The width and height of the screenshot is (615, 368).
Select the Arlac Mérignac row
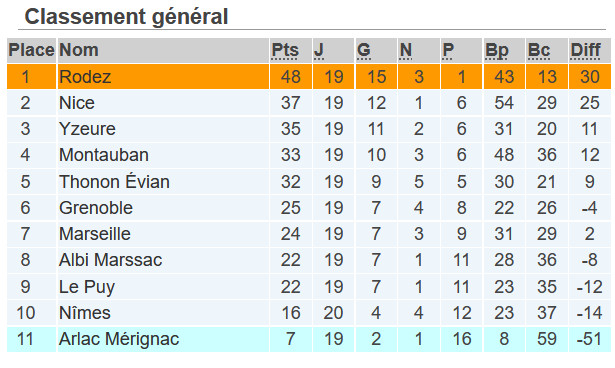pos(309,339)
